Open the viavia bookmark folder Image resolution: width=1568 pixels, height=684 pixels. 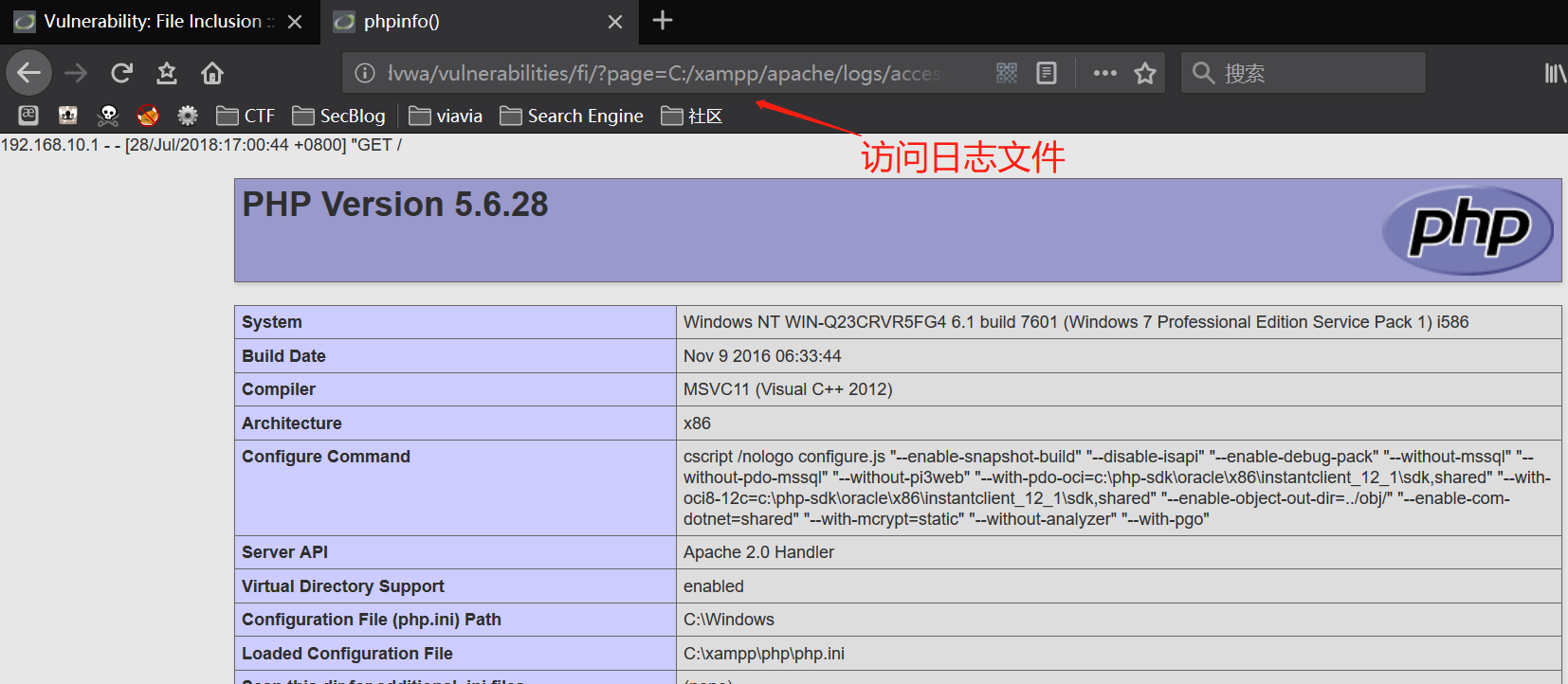446,116
